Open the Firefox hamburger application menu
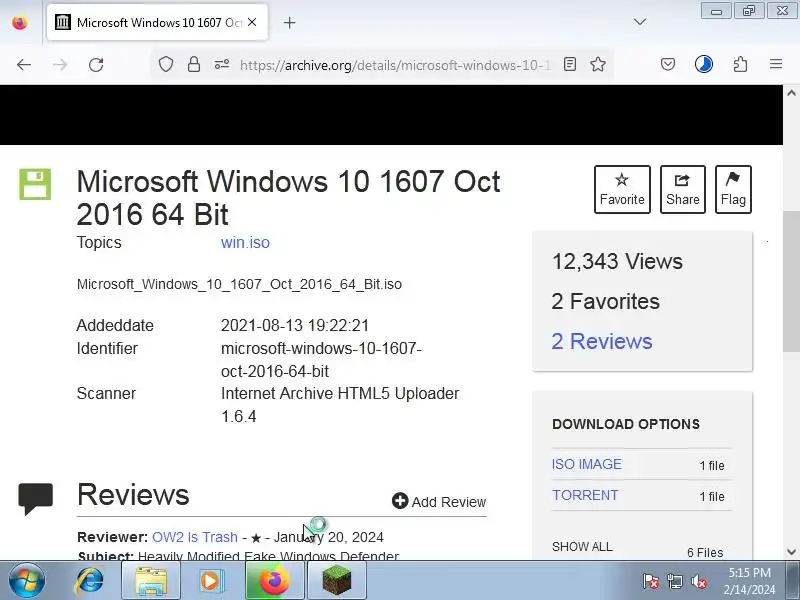This screenshot has height=600, width=800. coord(776,64)
